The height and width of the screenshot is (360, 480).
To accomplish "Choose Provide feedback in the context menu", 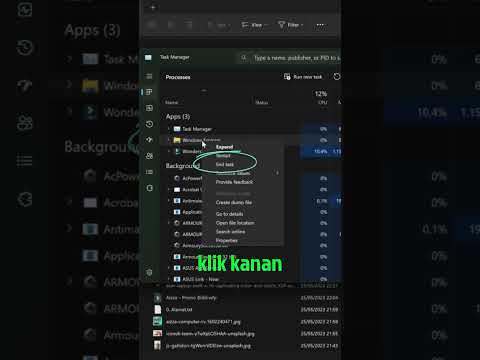I will (234, 182).
